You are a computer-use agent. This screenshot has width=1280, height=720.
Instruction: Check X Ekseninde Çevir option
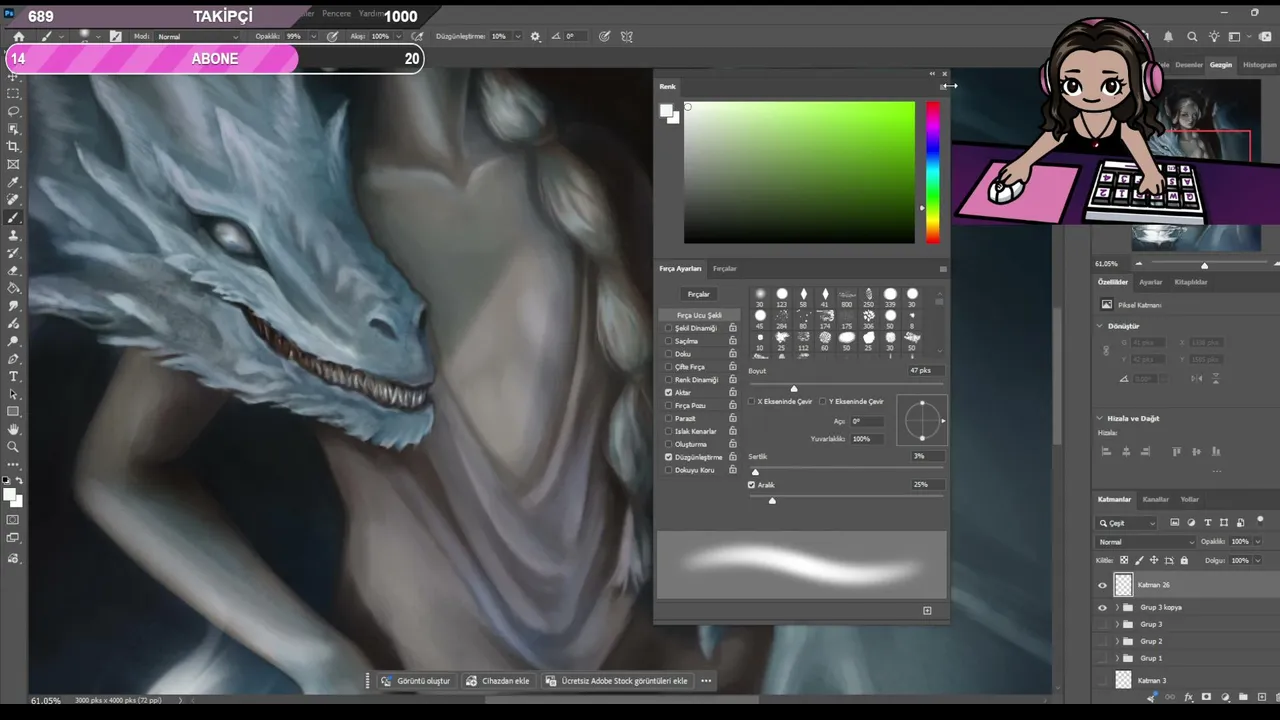[x=752, y=402]
